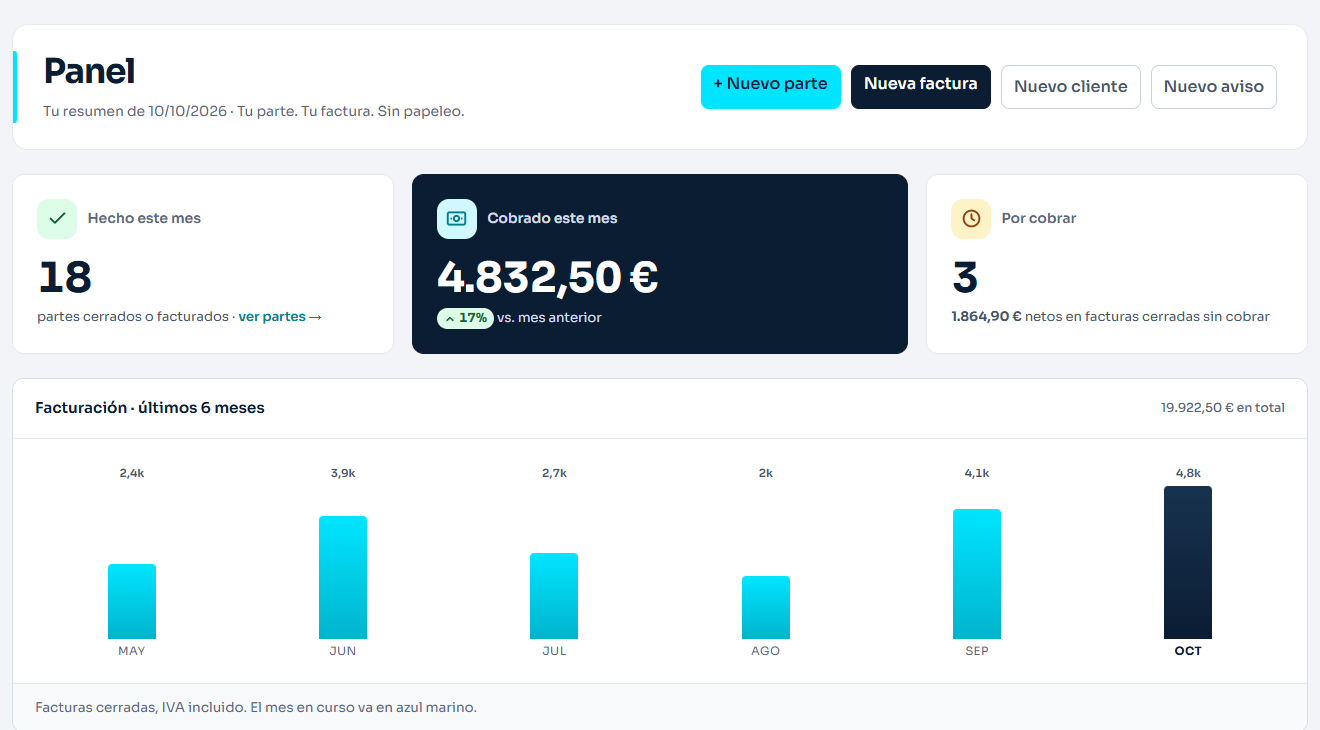Click the AGO bar in the chart

766,607
